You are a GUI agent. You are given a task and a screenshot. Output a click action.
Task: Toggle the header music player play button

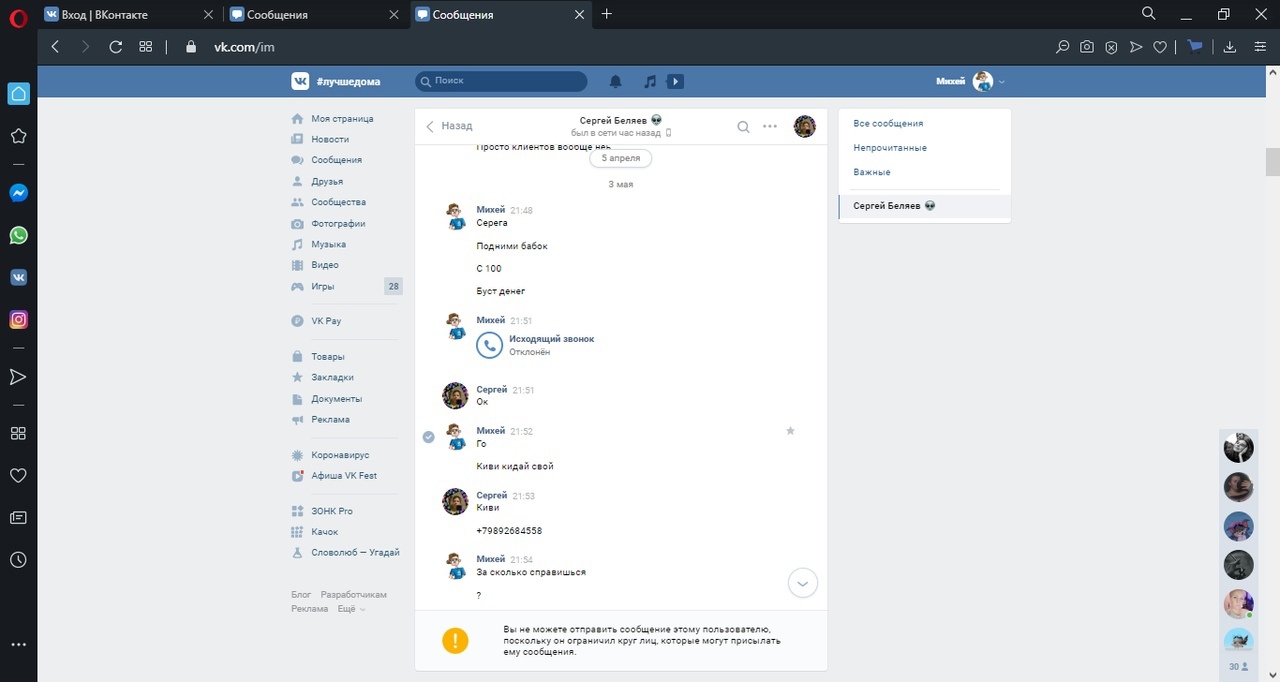tap(675, 81)
